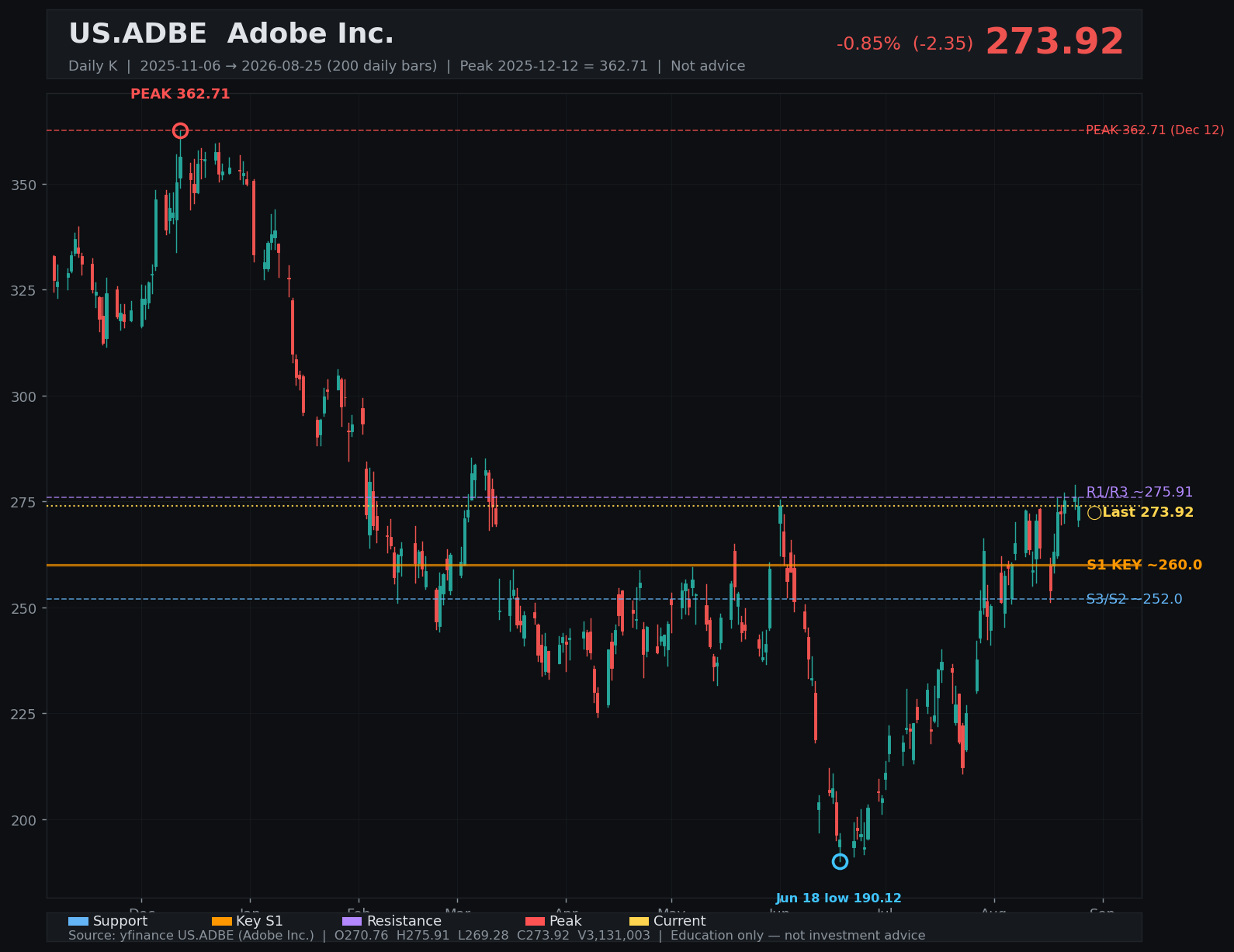
Task: Click the yellow Last price circle marker
Action: tap(1094, 513)
